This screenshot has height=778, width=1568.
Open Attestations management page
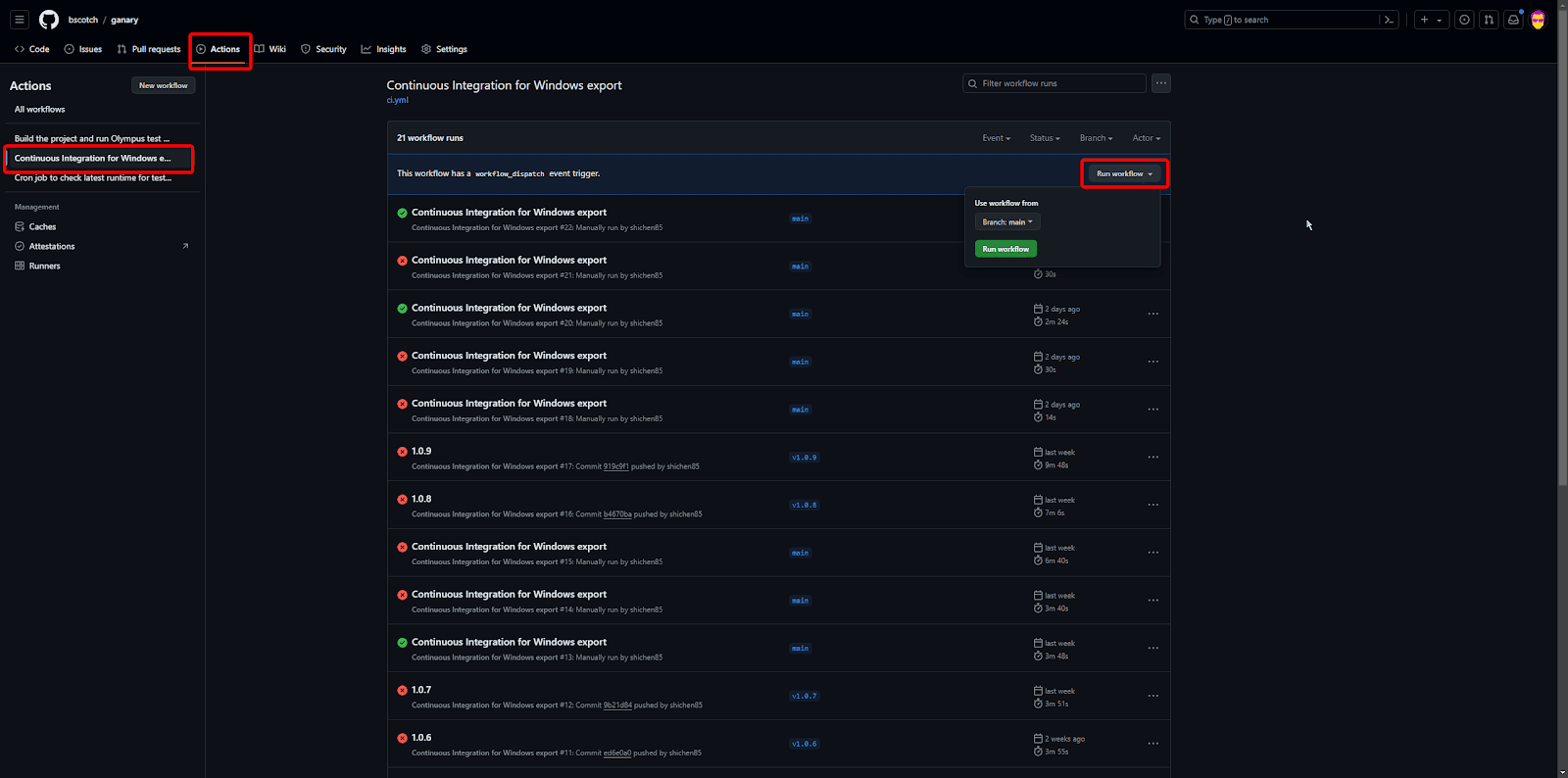tap(102, 246)
